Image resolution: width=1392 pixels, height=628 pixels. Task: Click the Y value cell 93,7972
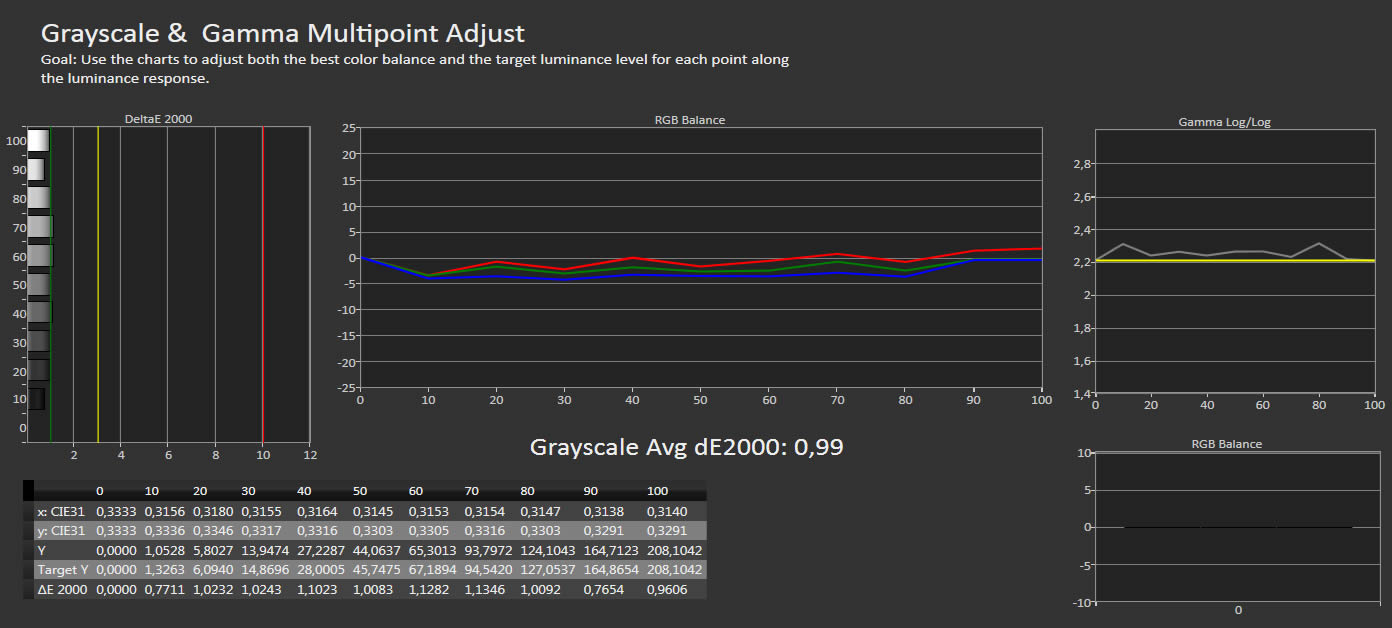(x=487, y=550)
